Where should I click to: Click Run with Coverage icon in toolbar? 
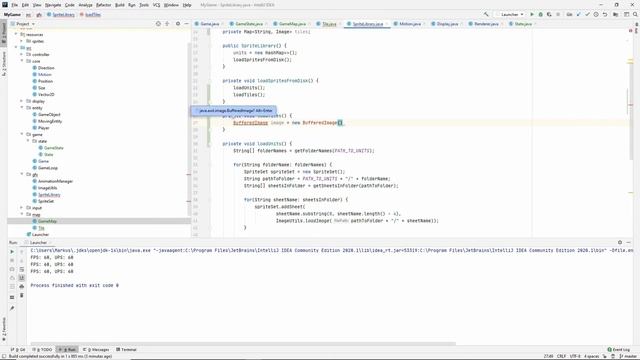(549, 14)
